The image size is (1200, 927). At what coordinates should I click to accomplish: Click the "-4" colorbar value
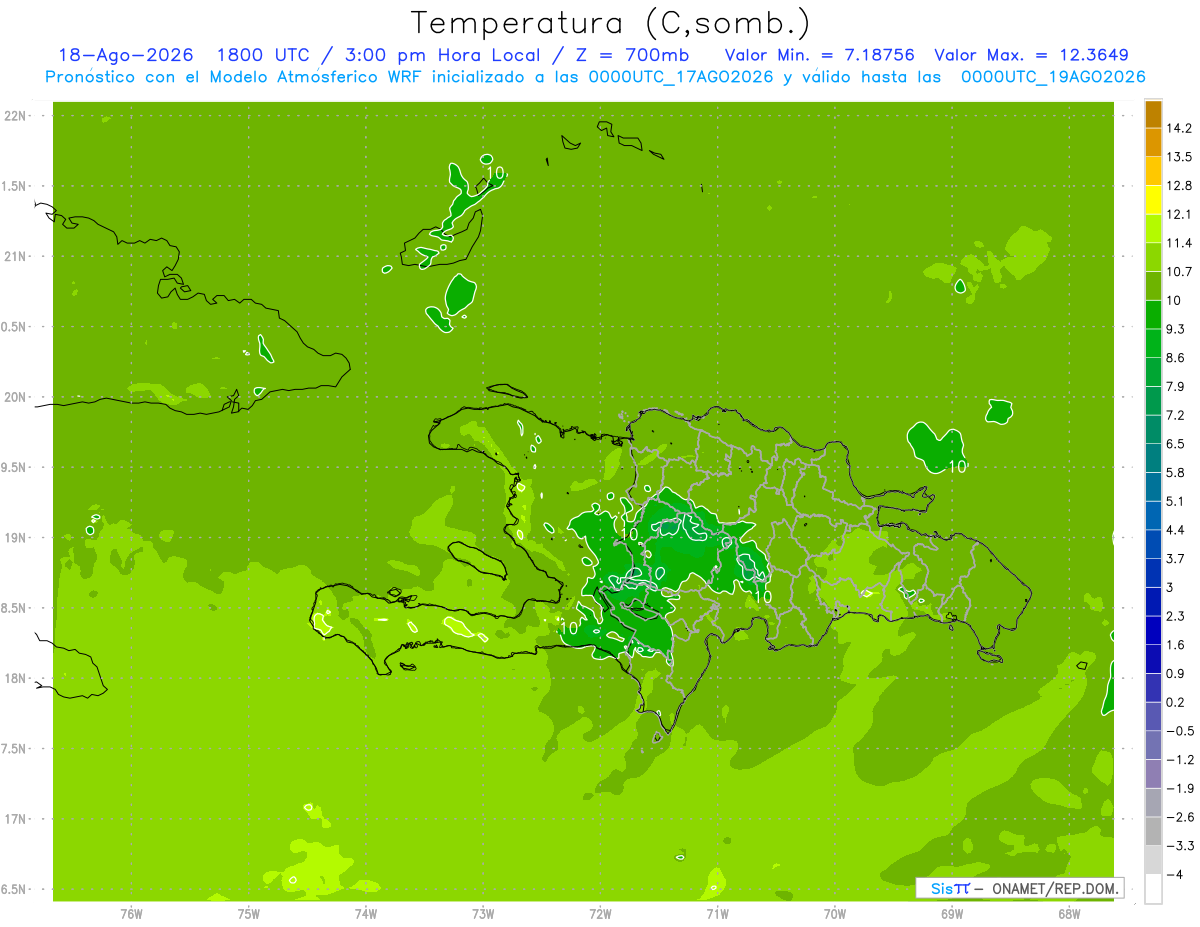[x=1176, y=875]
